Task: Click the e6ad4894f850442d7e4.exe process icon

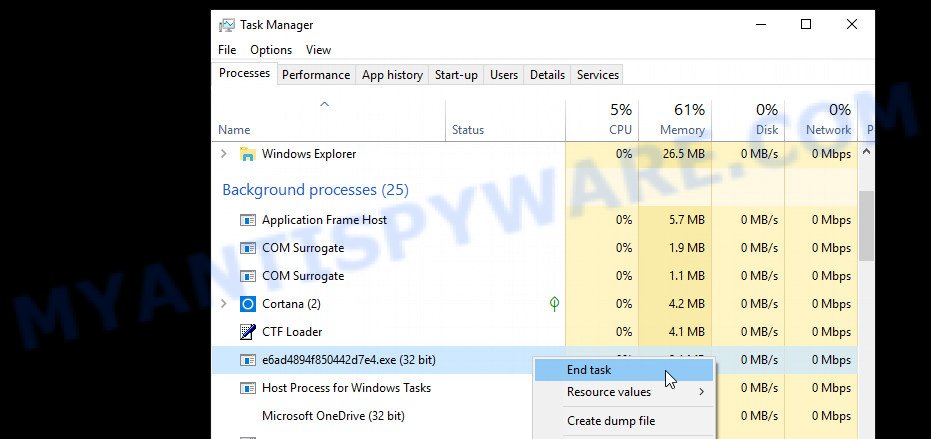Action: 248,360
